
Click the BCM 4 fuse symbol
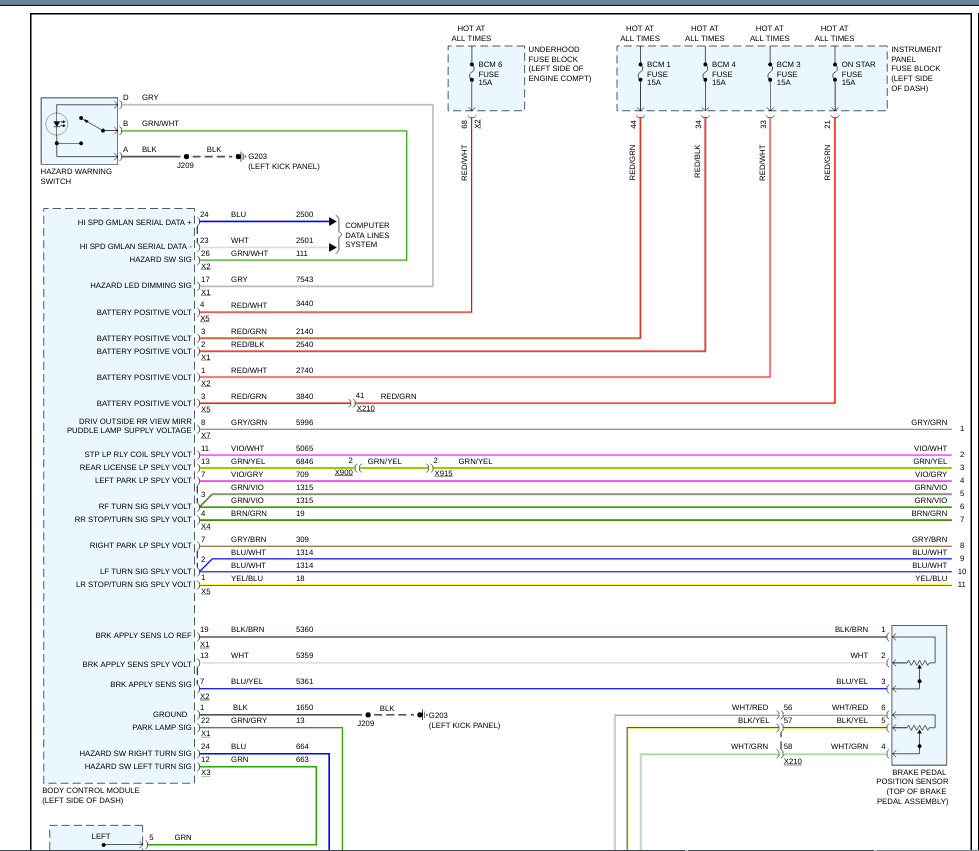pyautogui.click(x=706, y=74)
